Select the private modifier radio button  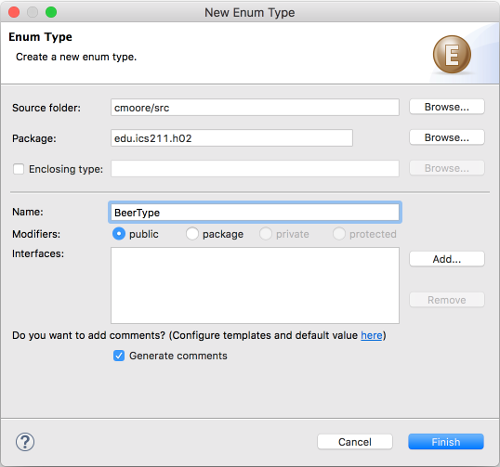266,234
